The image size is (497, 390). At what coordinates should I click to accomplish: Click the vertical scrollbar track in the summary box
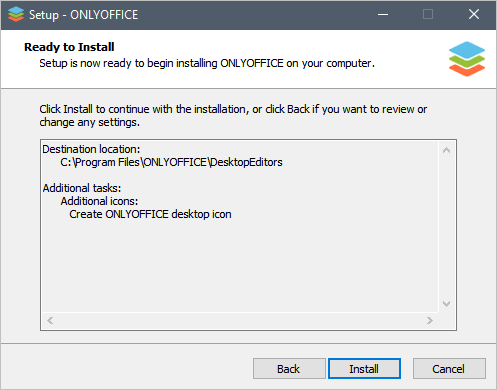(x=446, y=227)
